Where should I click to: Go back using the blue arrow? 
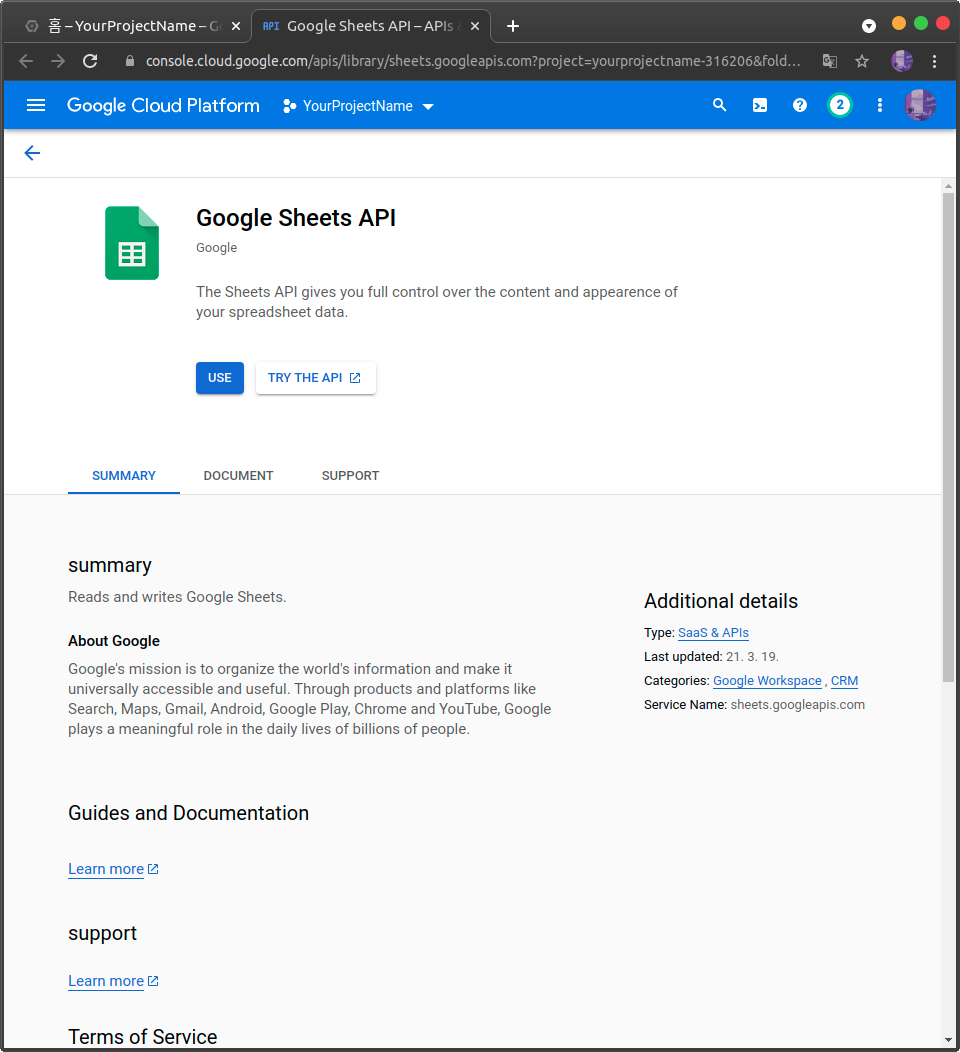pyautogui.click(x=32, y=153)
